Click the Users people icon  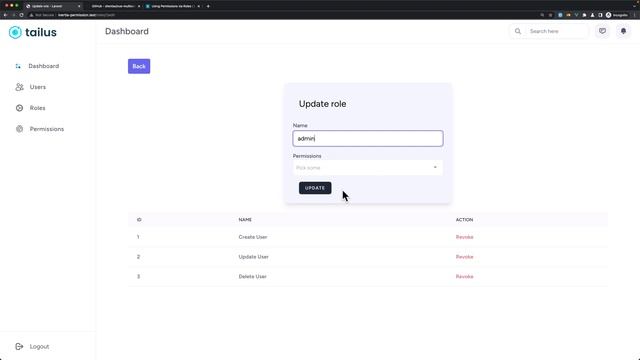pos(19,87)
